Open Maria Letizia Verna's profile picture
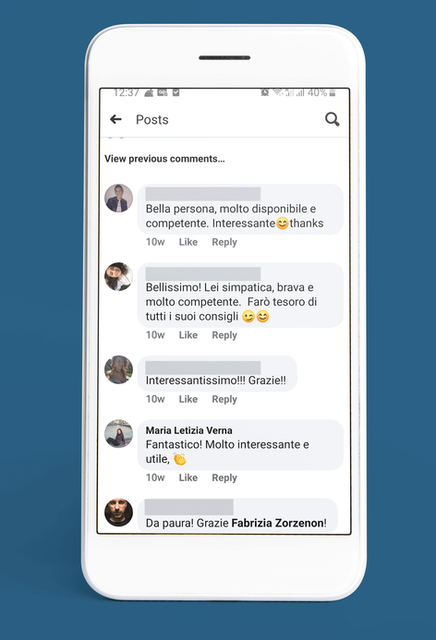436x640 pixels. point(118,434)
